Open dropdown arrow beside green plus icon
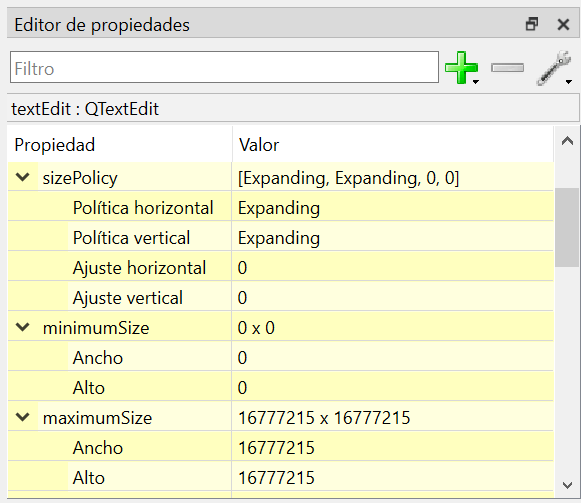This screenshot has height=503, width=581. click(x=476, y=82)
